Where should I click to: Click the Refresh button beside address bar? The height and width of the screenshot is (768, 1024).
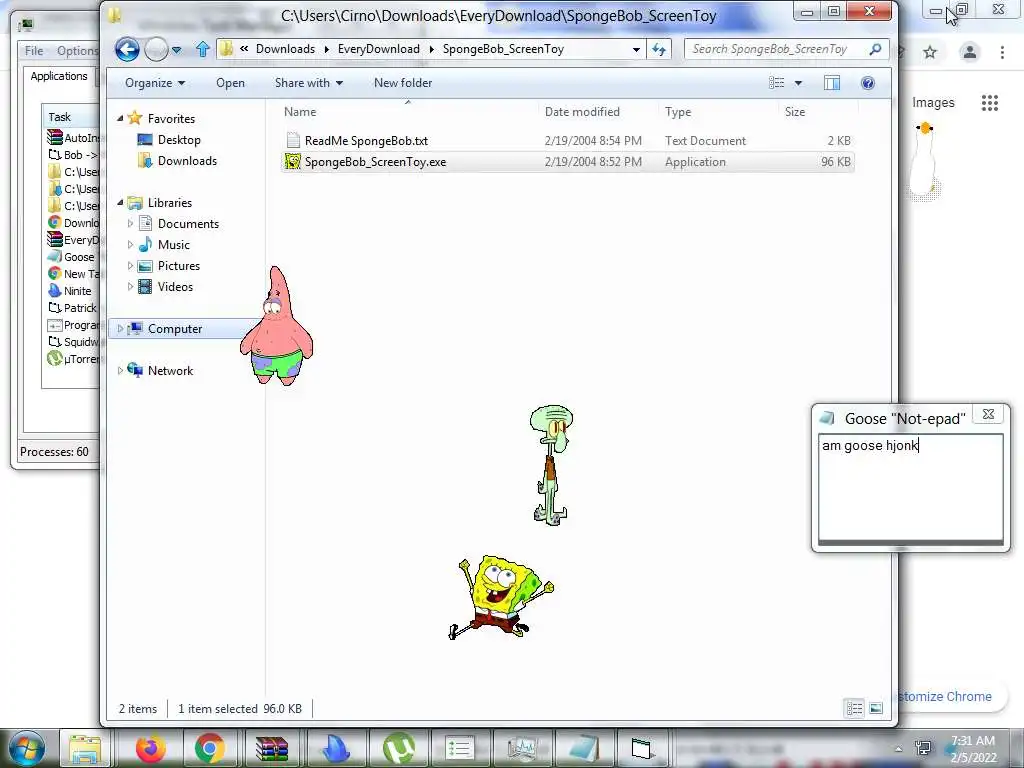(658, 49)
